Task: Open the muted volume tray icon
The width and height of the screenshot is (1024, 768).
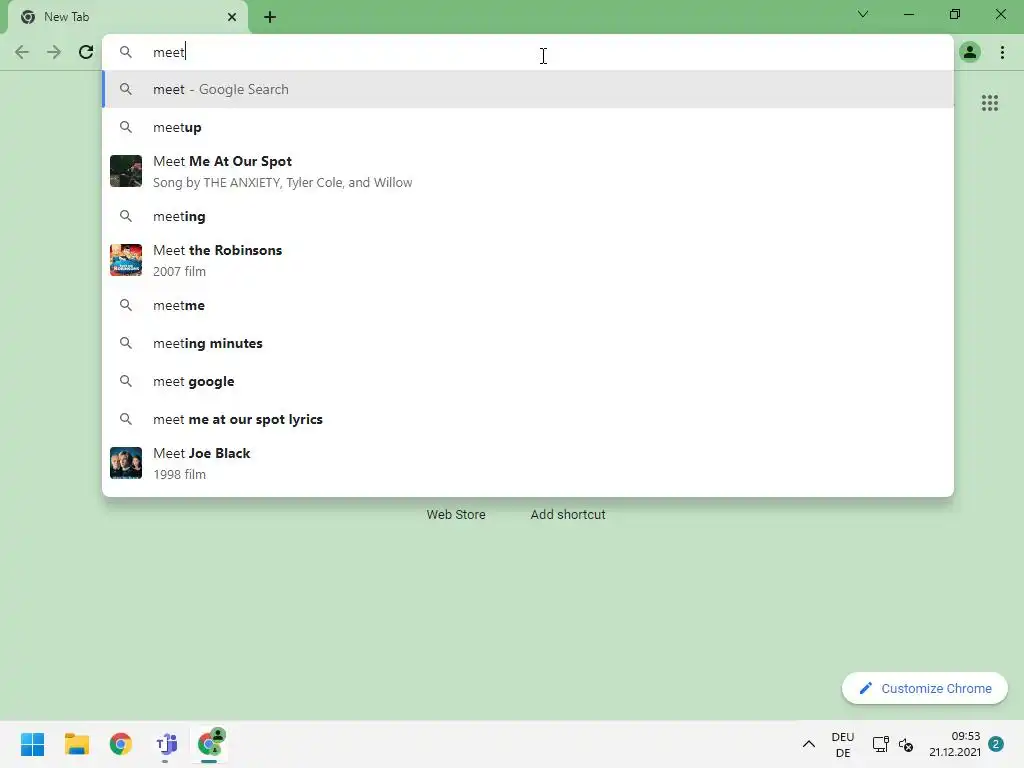Action: point(906,744)
